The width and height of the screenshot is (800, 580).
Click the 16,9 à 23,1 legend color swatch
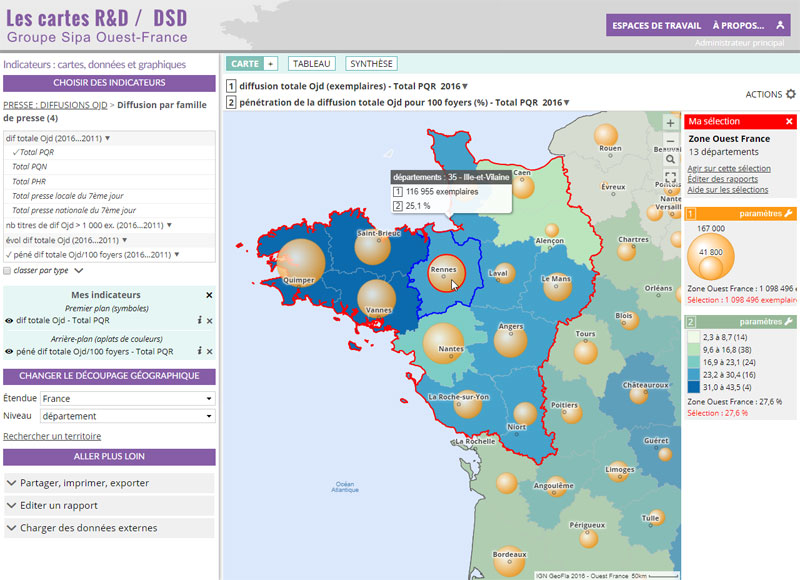(x=693, y=362)
